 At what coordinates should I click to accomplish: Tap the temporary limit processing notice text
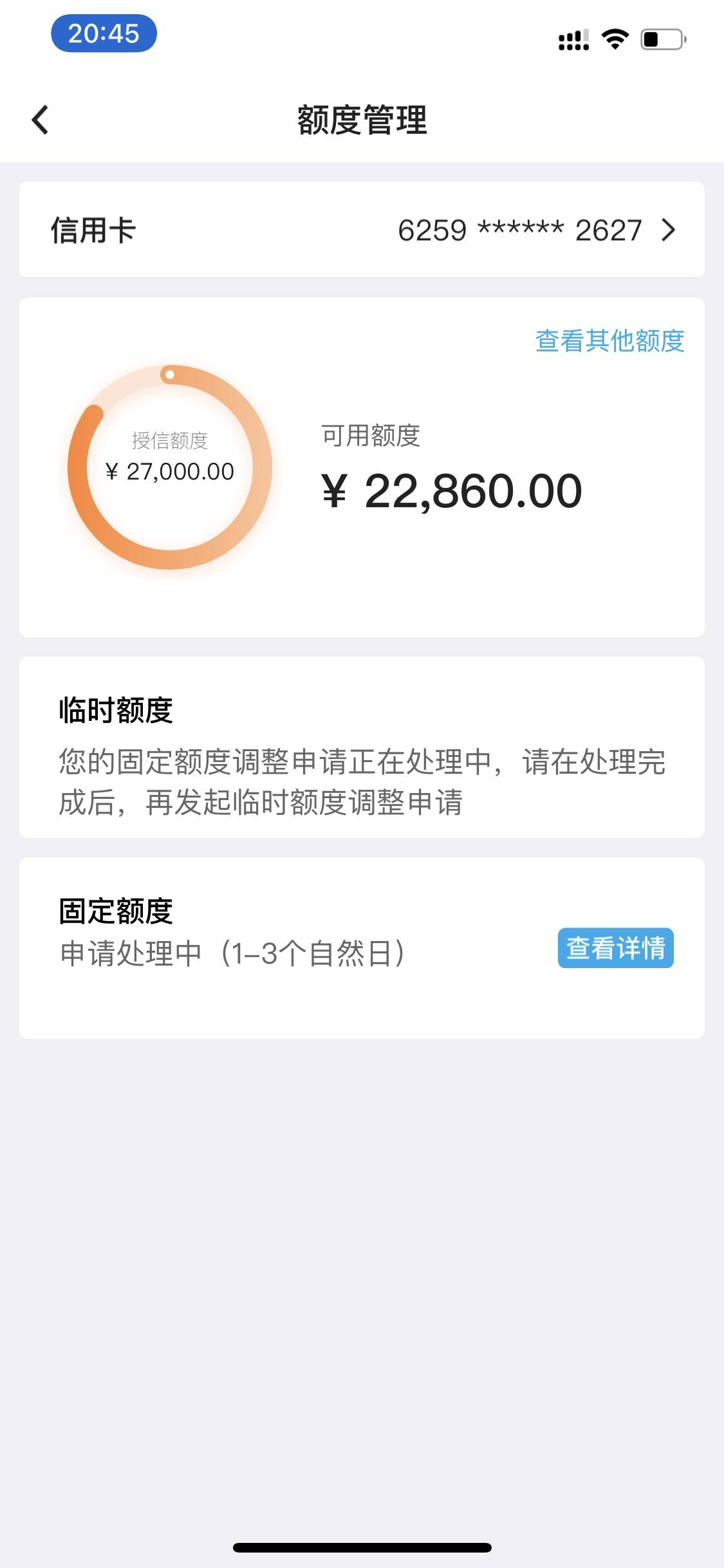coord(362,782)
